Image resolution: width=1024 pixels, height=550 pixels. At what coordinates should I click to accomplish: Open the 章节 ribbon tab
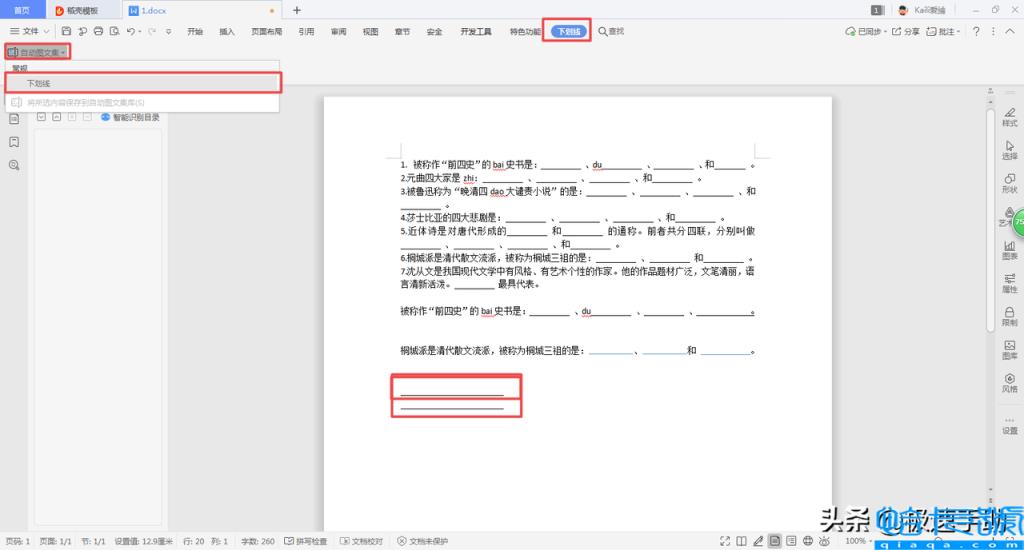pos(402,31)
